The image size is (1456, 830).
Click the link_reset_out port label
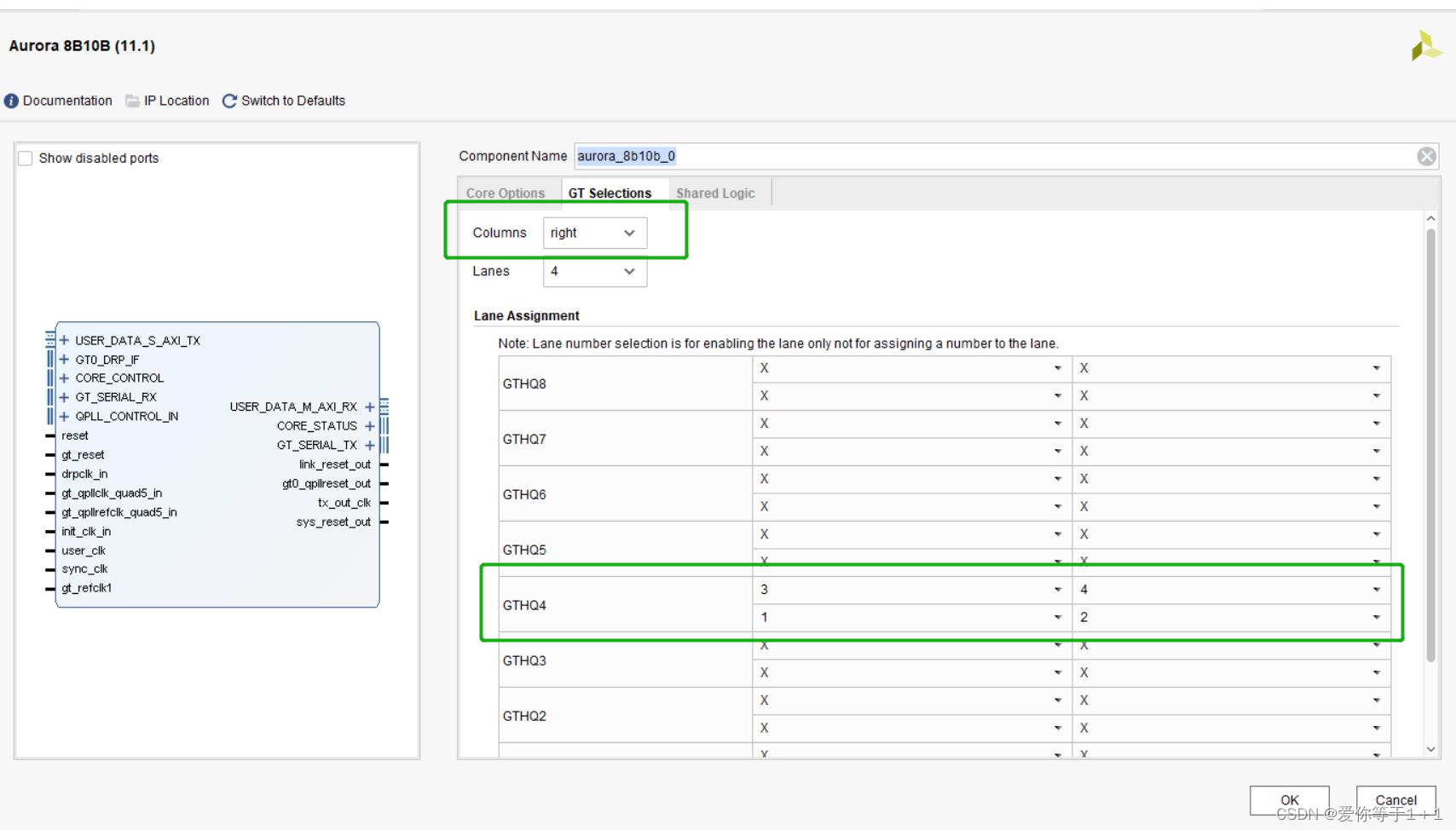pos(335,464)
